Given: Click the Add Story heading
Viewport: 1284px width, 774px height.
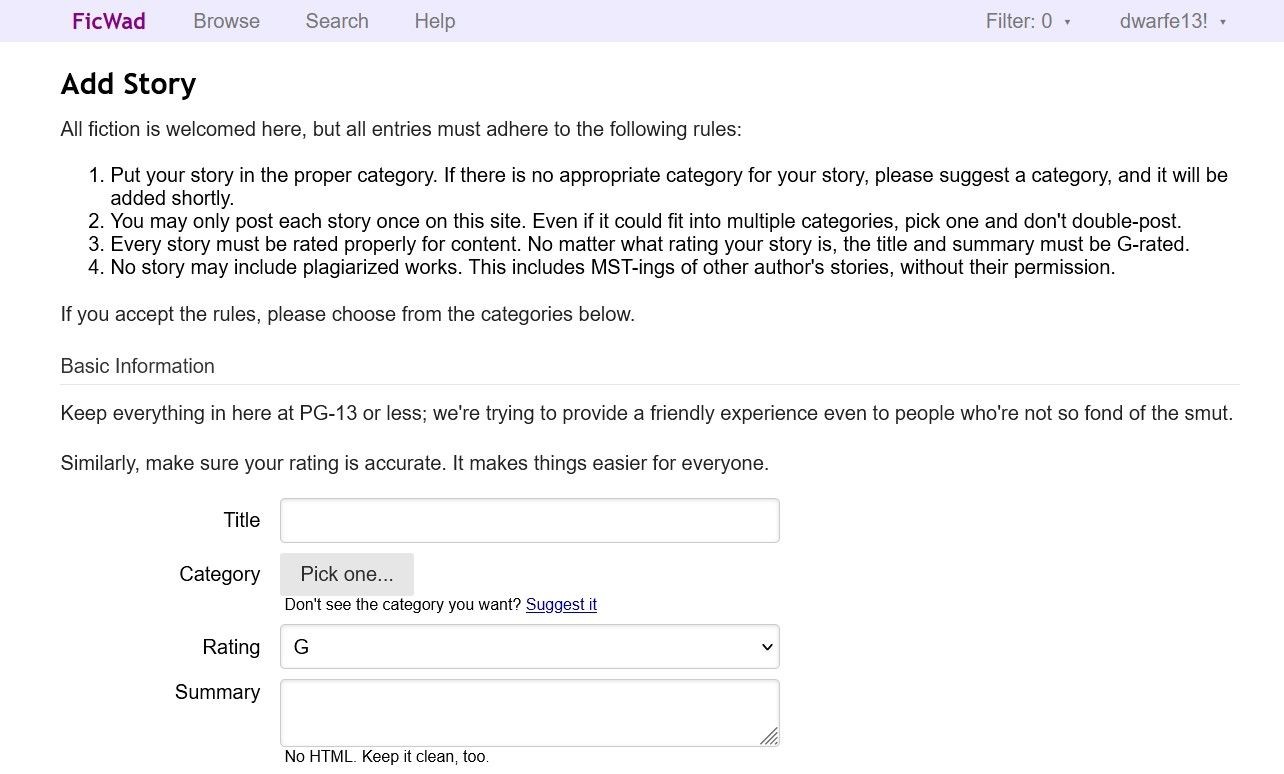Looking at the screenshot, I should point(128,84).
